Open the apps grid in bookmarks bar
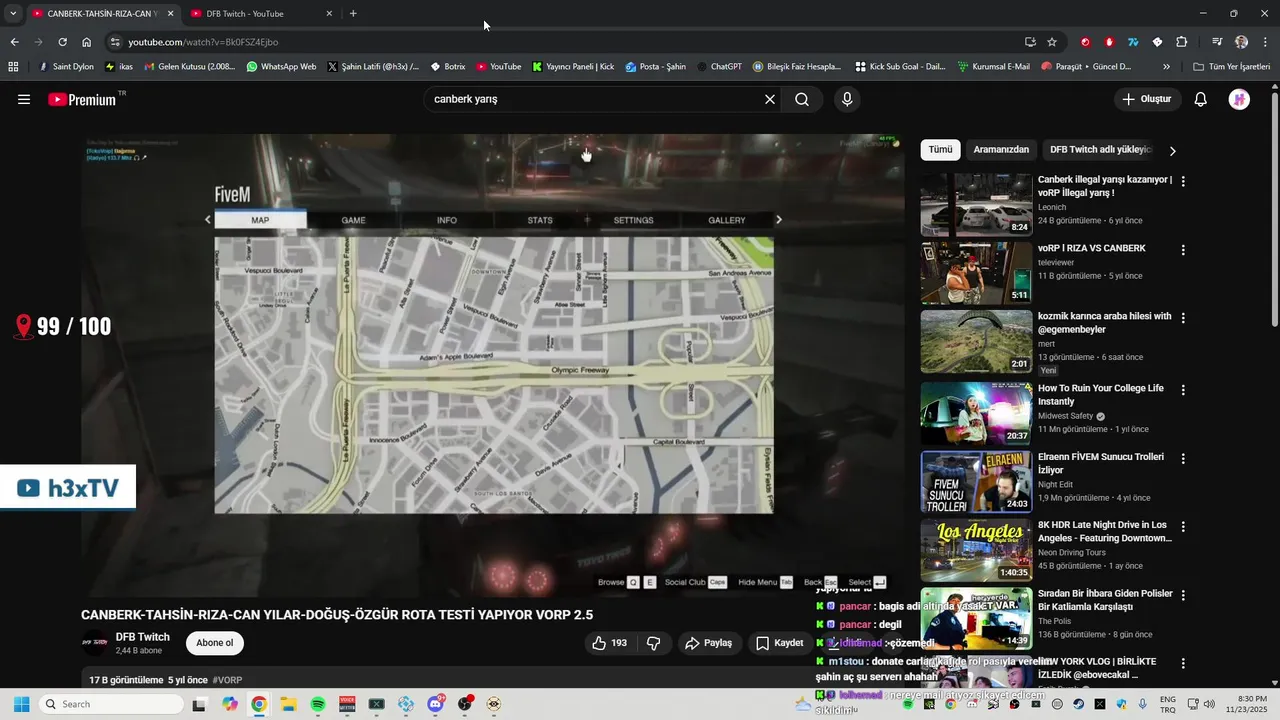This screenshot has width=1280, height=720. click(13, 67)
